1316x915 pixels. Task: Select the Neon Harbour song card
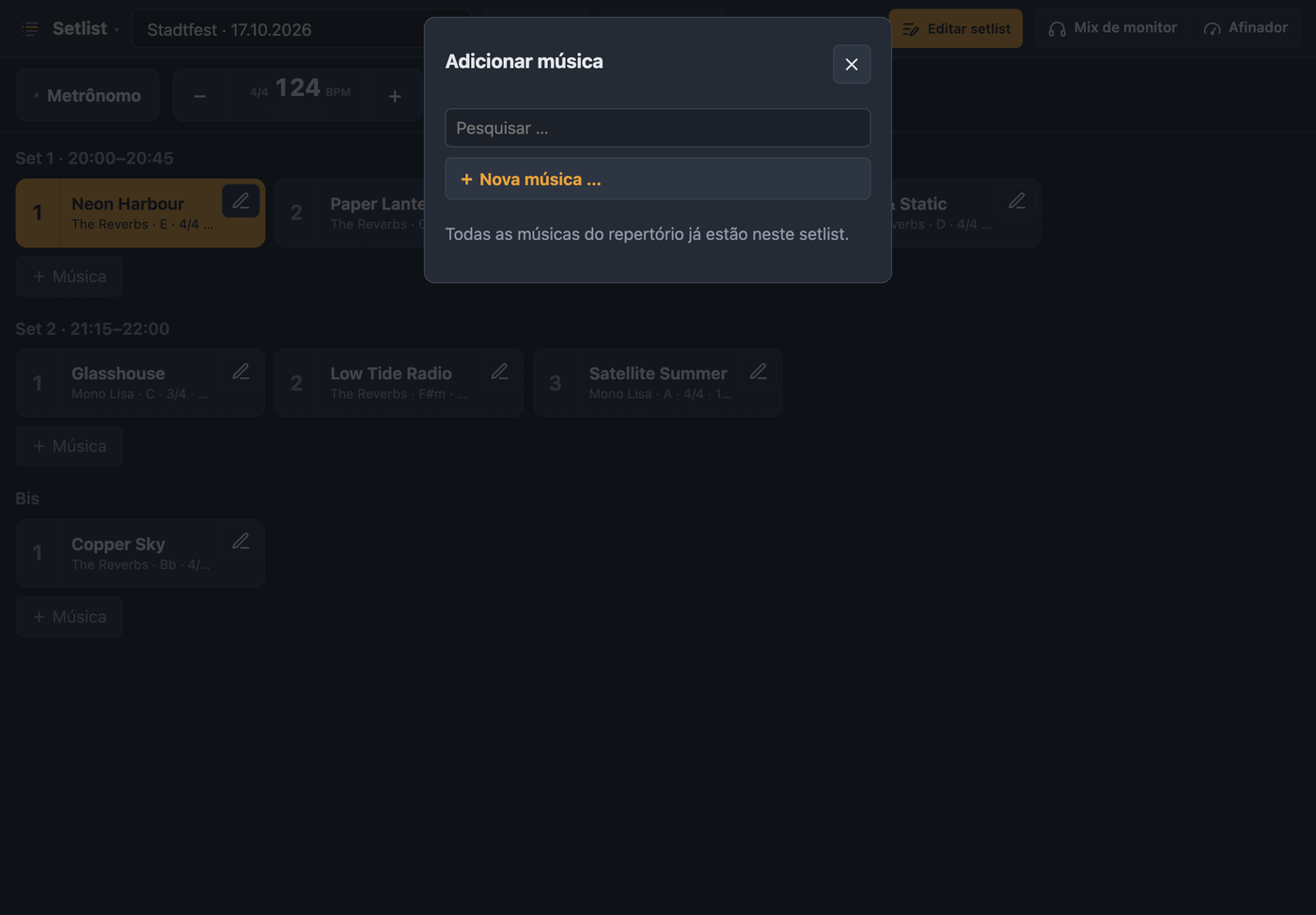click(x=140, y=213)
